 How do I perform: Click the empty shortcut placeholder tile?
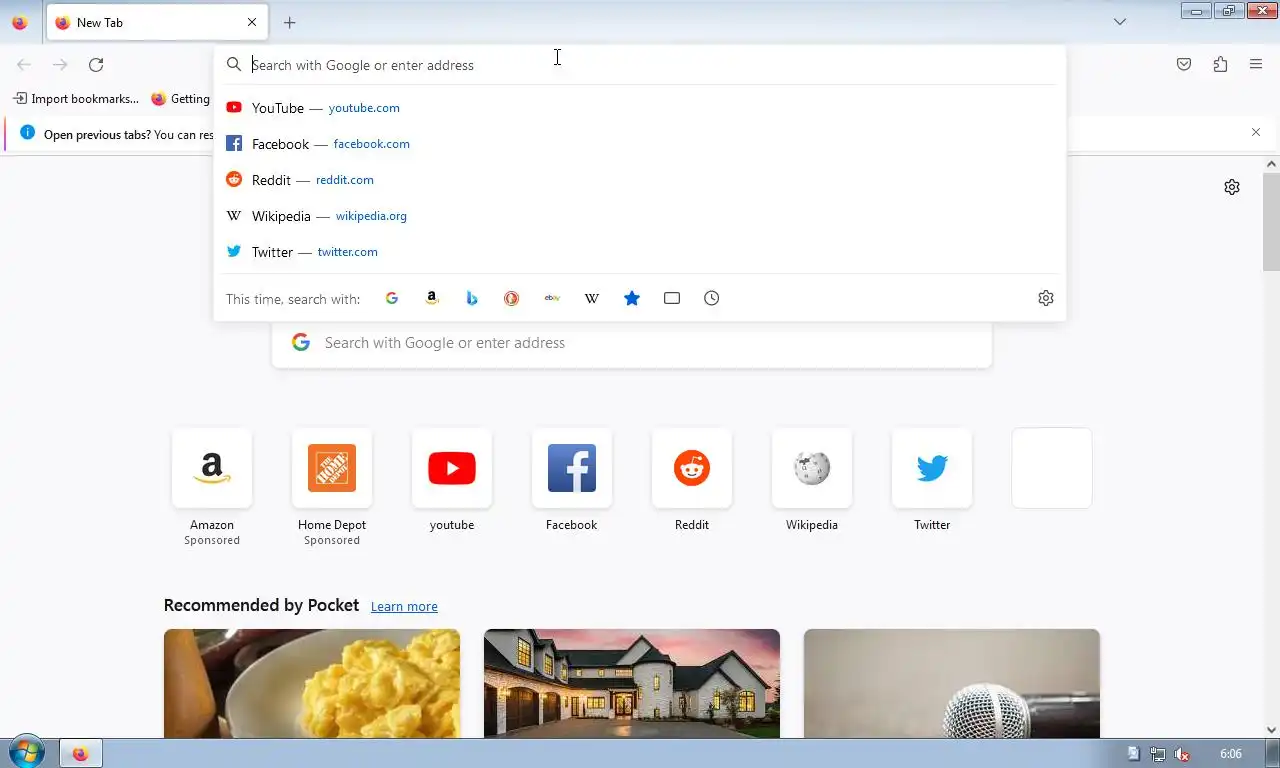[x=1052, y=468]
